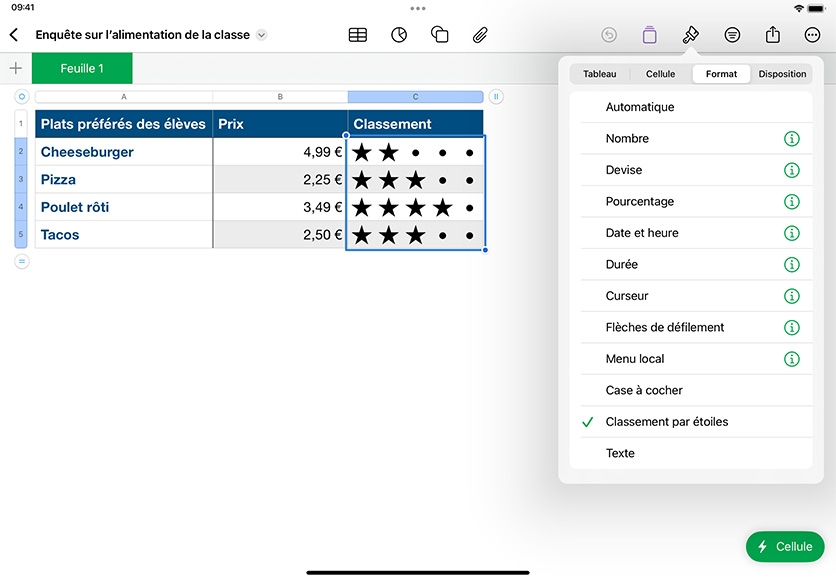
Task: Open info for Nombre format
Action: [792, 139]
